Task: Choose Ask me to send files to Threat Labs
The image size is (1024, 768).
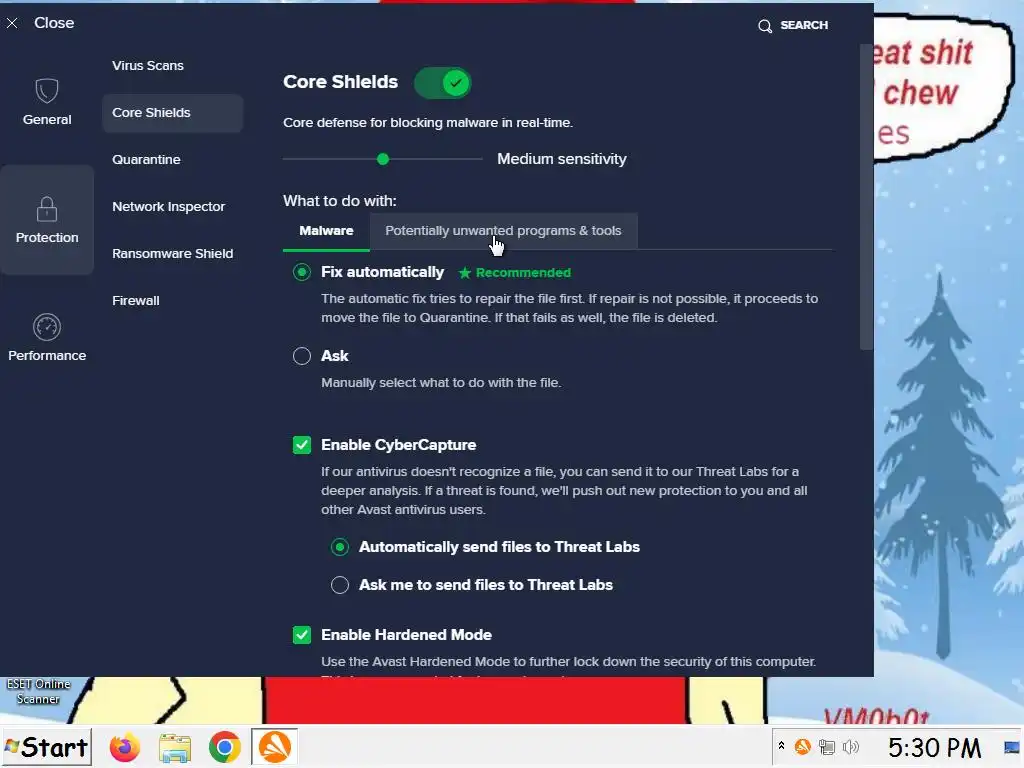Action: (x=340, y=584)
